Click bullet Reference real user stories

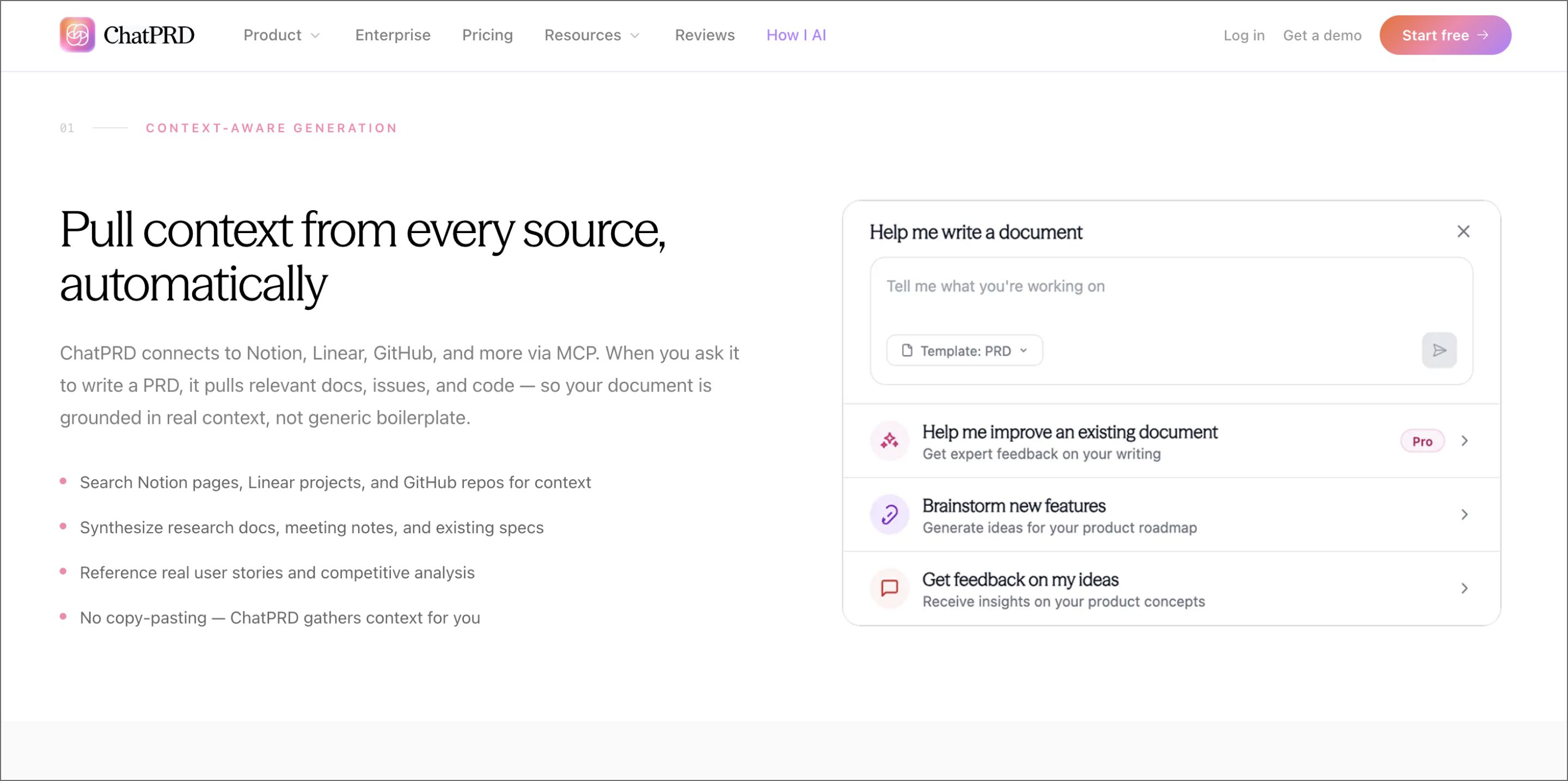click(277, 573)
